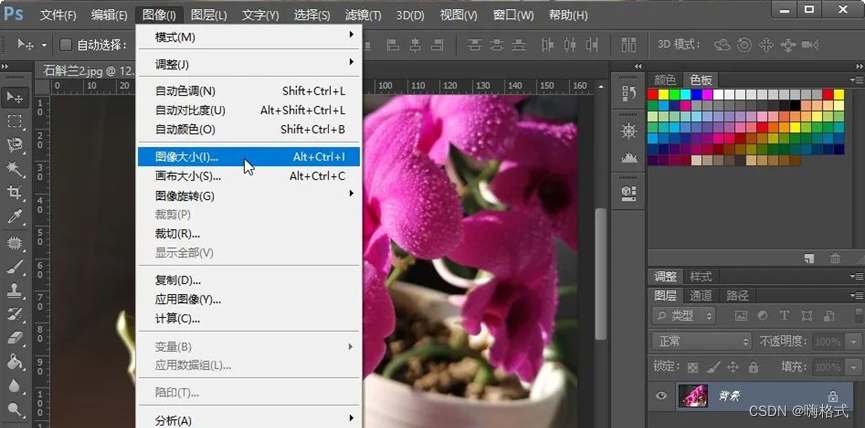Viewport: 865px width, 428px height.
Task: Click the align horizontal centers icon
Action: (x=415, y=45)
